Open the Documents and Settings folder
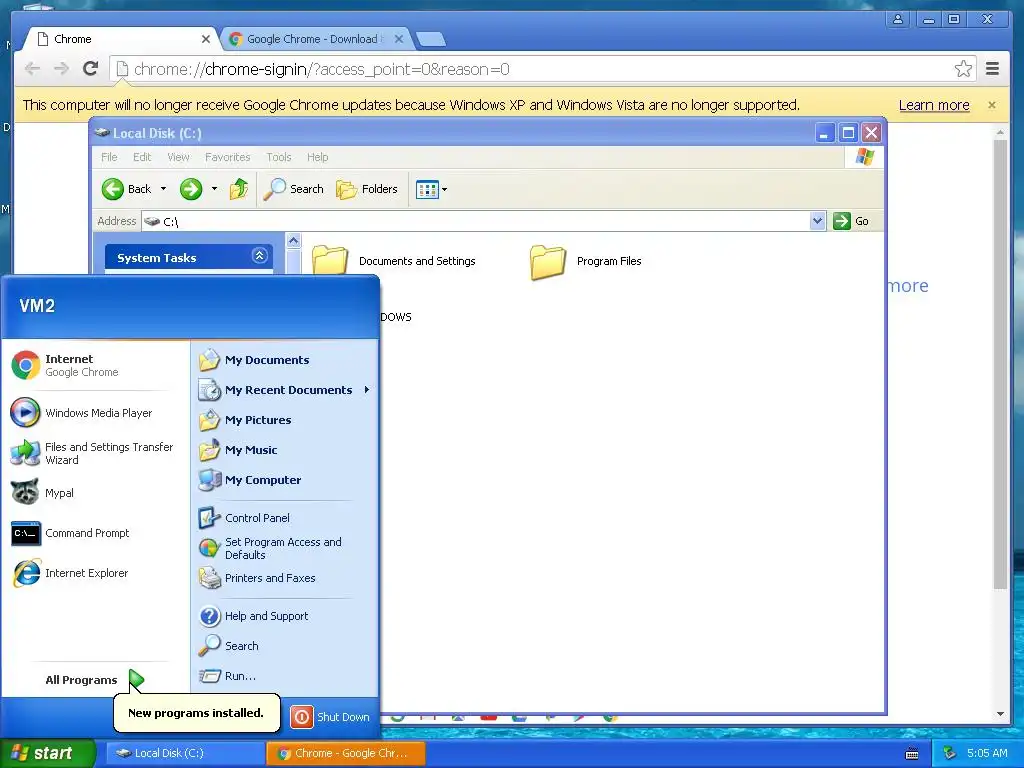 pyautogui.click(x=394, y=261)
